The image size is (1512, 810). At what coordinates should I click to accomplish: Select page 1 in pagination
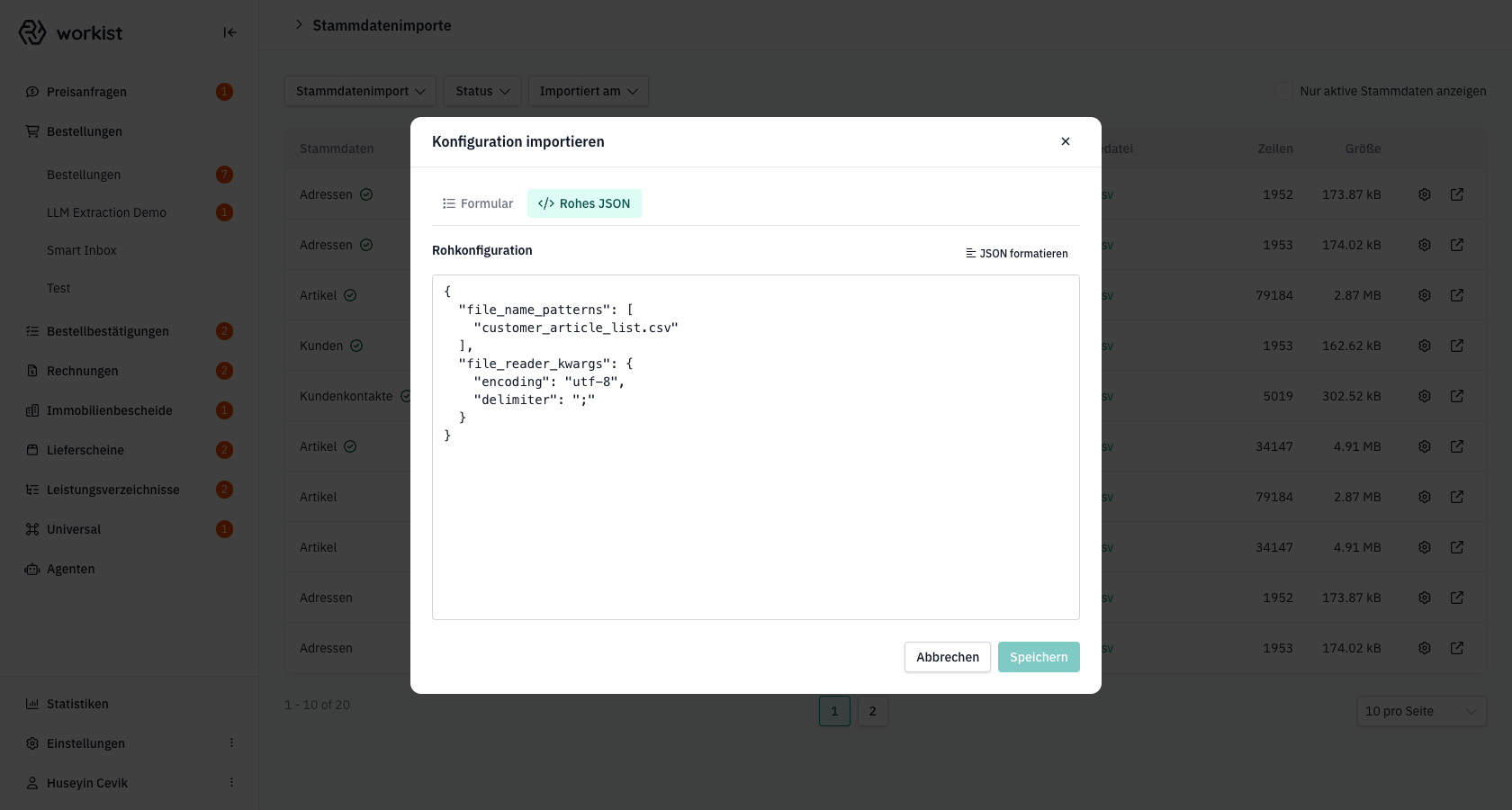(x=834, y=711)
